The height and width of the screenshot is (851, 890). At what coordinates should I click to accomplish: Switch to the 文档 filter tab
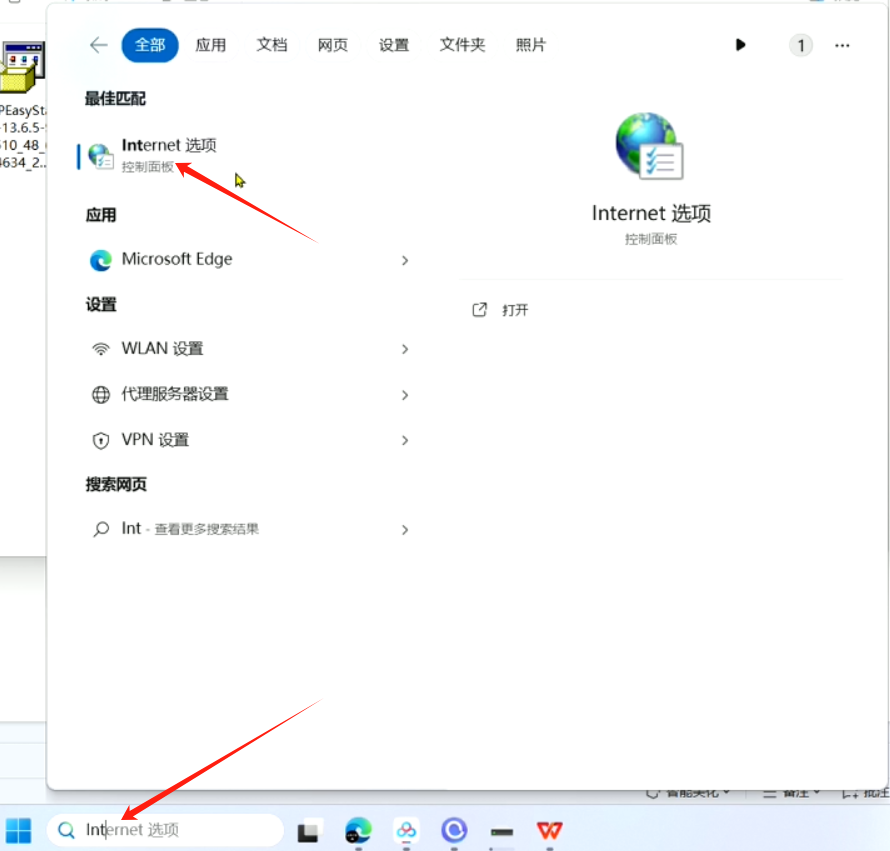click(x=272, y=45)
